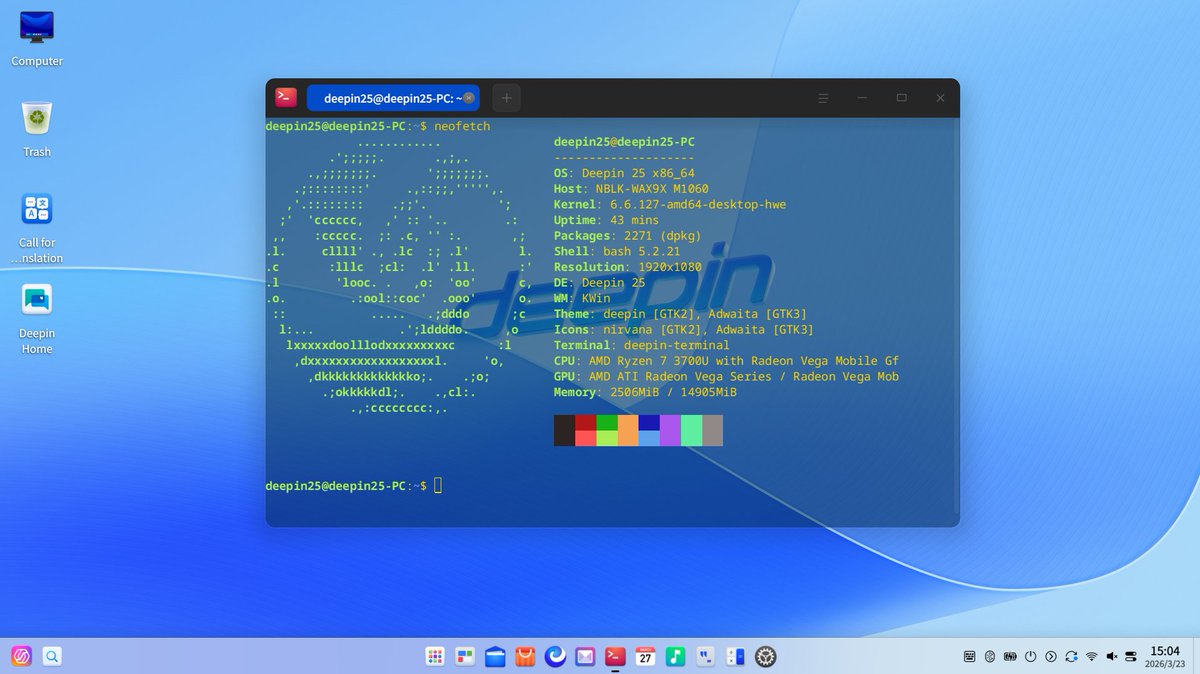The width and height of the screenshot is (1200, 674).
Task: Click the 'GPU: AMD ATI Radeon Vega' line
Action: pos(727,376)
